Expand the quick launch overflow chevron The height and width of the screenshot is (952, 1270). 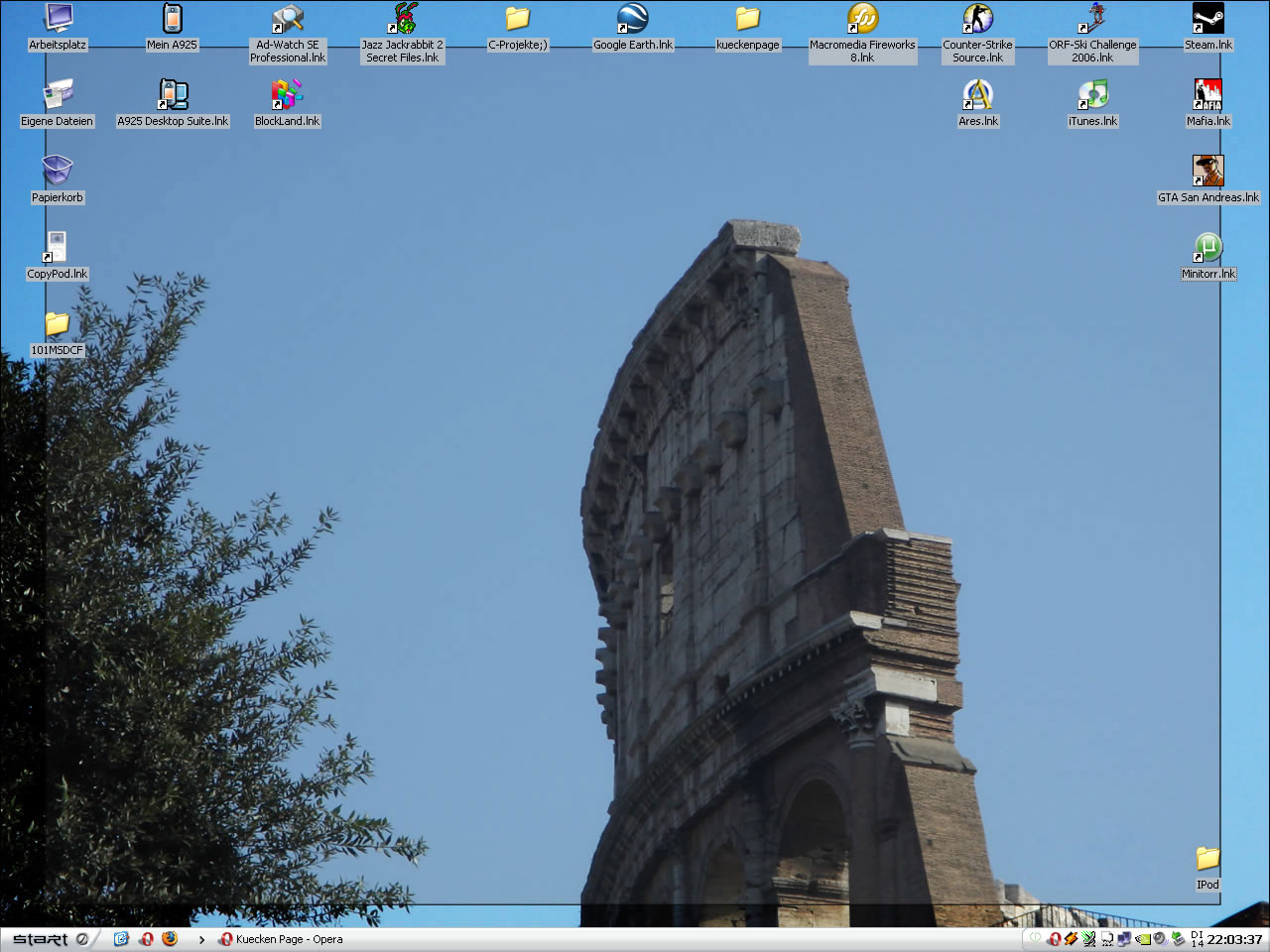(201, 939)
